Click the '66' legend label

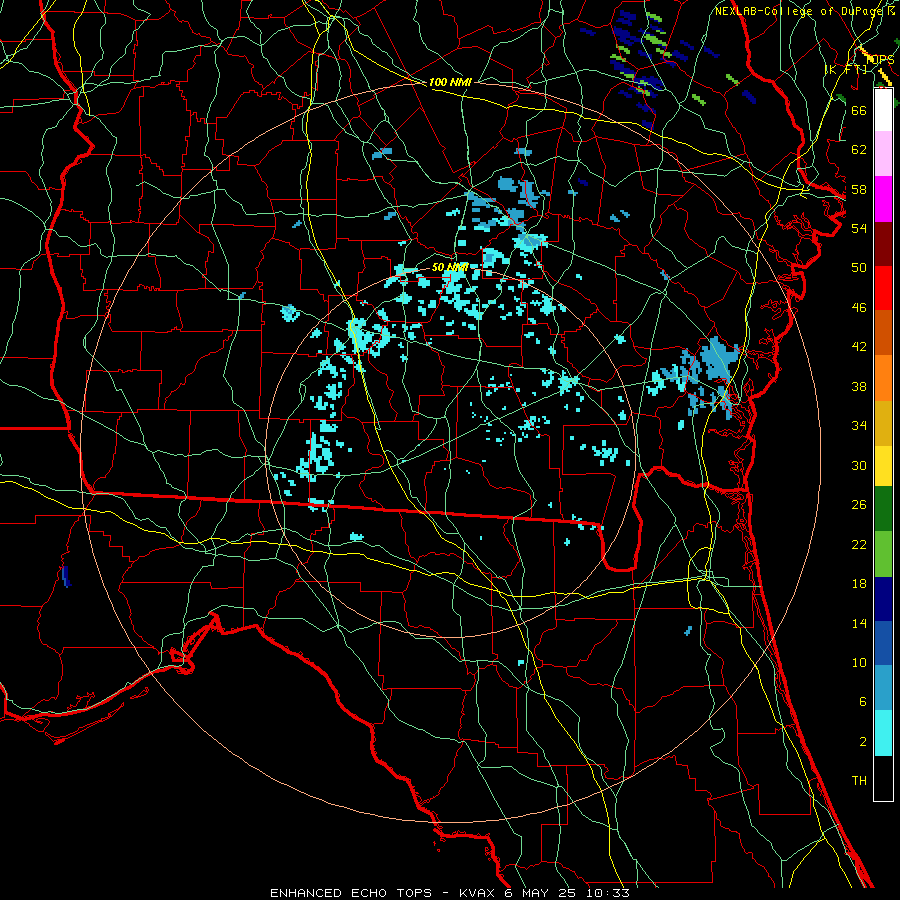tap(859, 110)
